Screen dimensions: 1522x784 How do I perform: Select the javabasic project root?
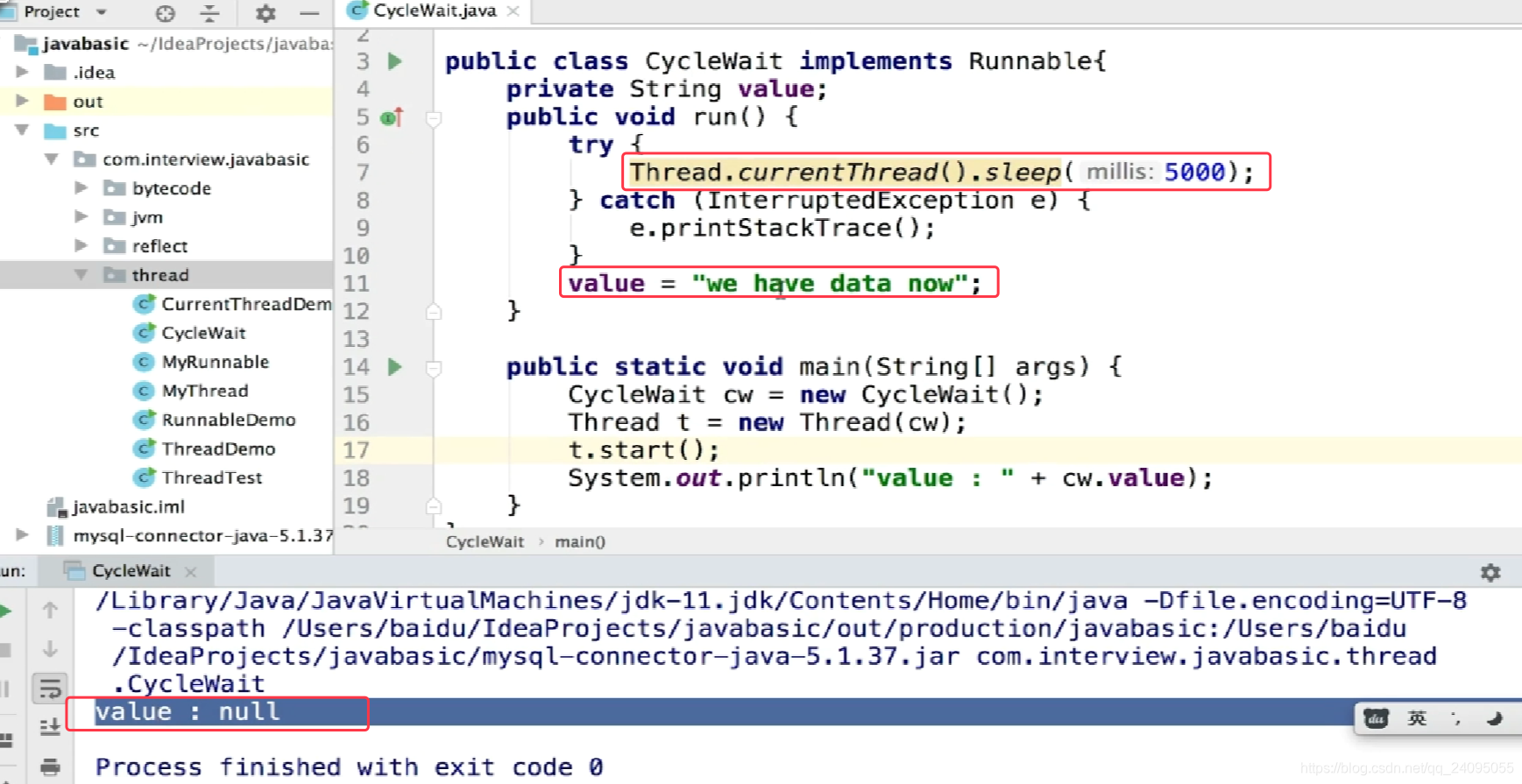tap(85, 43)
